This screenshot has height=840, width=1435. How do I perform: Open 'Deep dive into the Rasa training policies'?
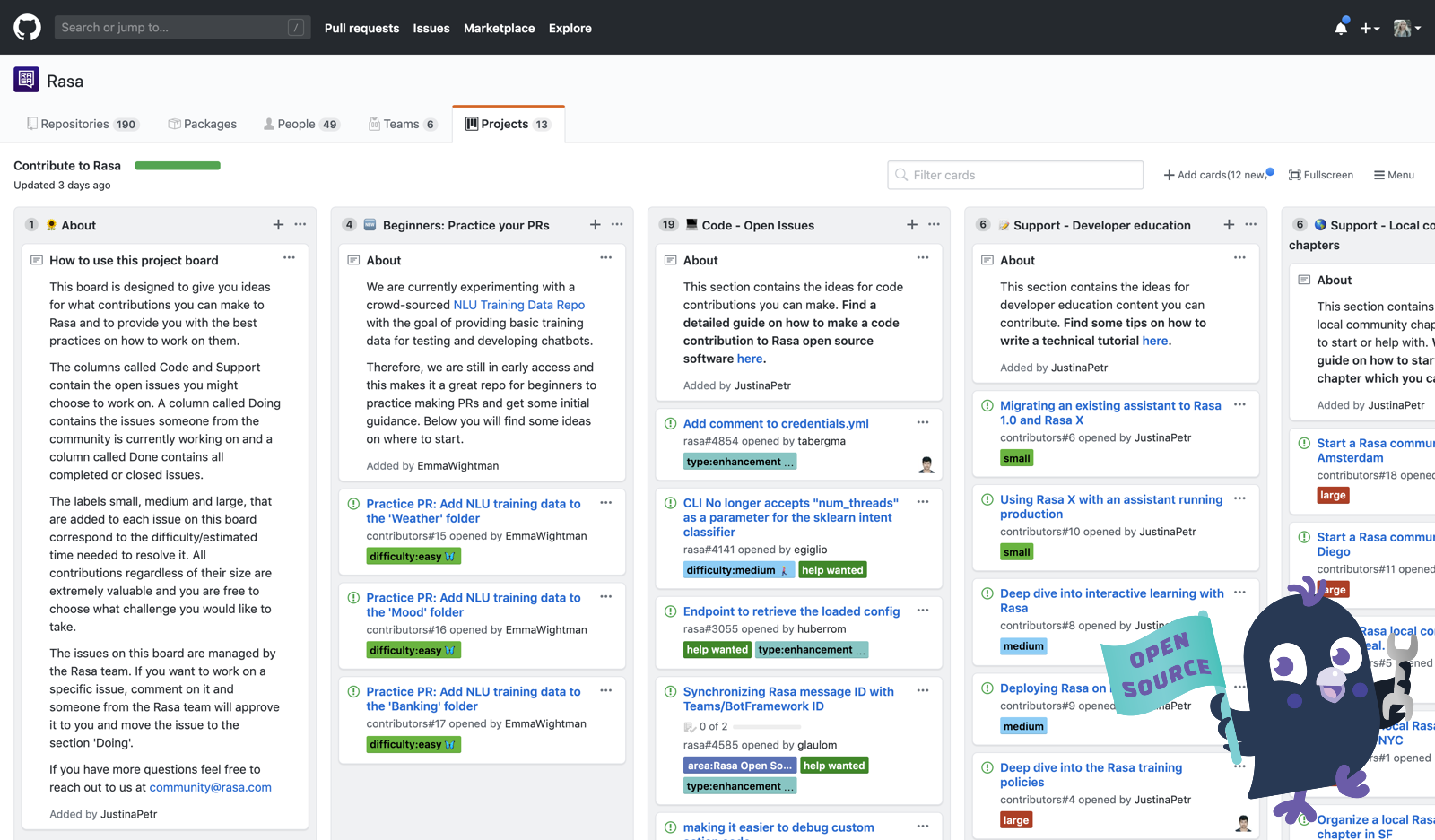(x=1091, y=775)
